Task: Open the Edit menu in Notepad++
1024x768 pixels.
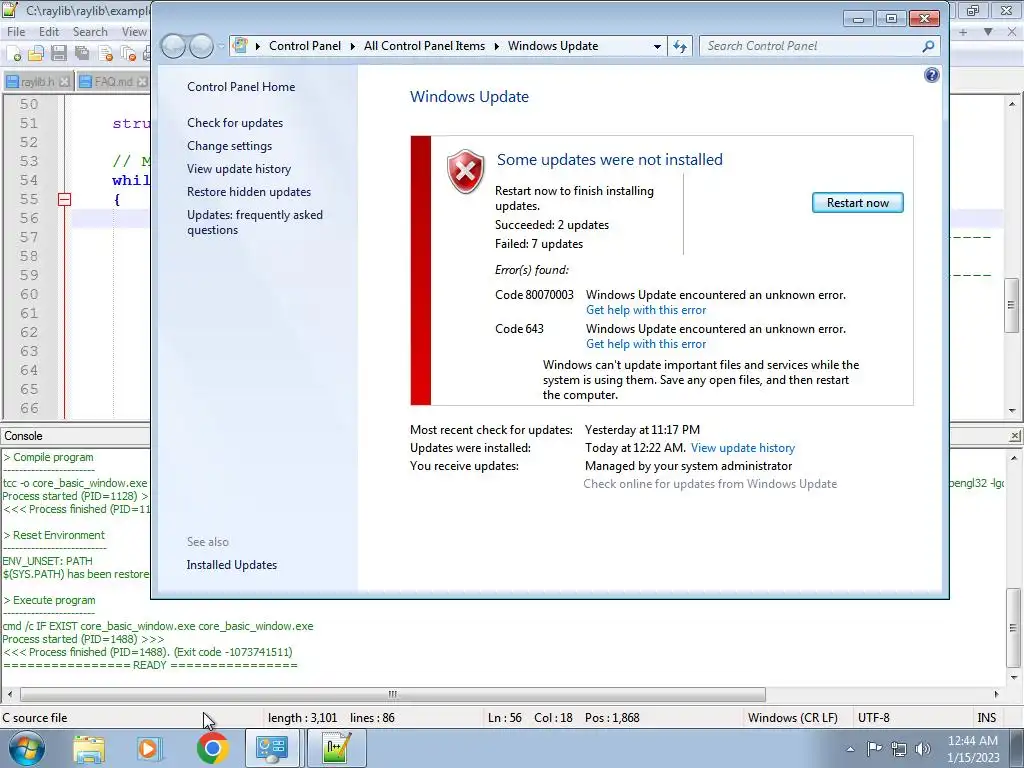Action: (x=49, y=31)
